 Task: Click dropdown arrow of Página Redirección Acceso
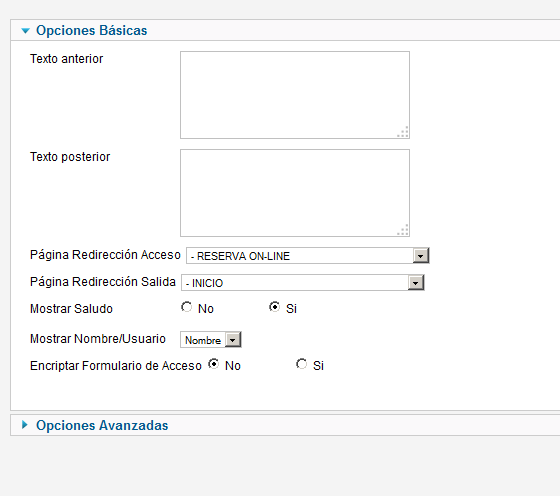(x=421, y=256)
